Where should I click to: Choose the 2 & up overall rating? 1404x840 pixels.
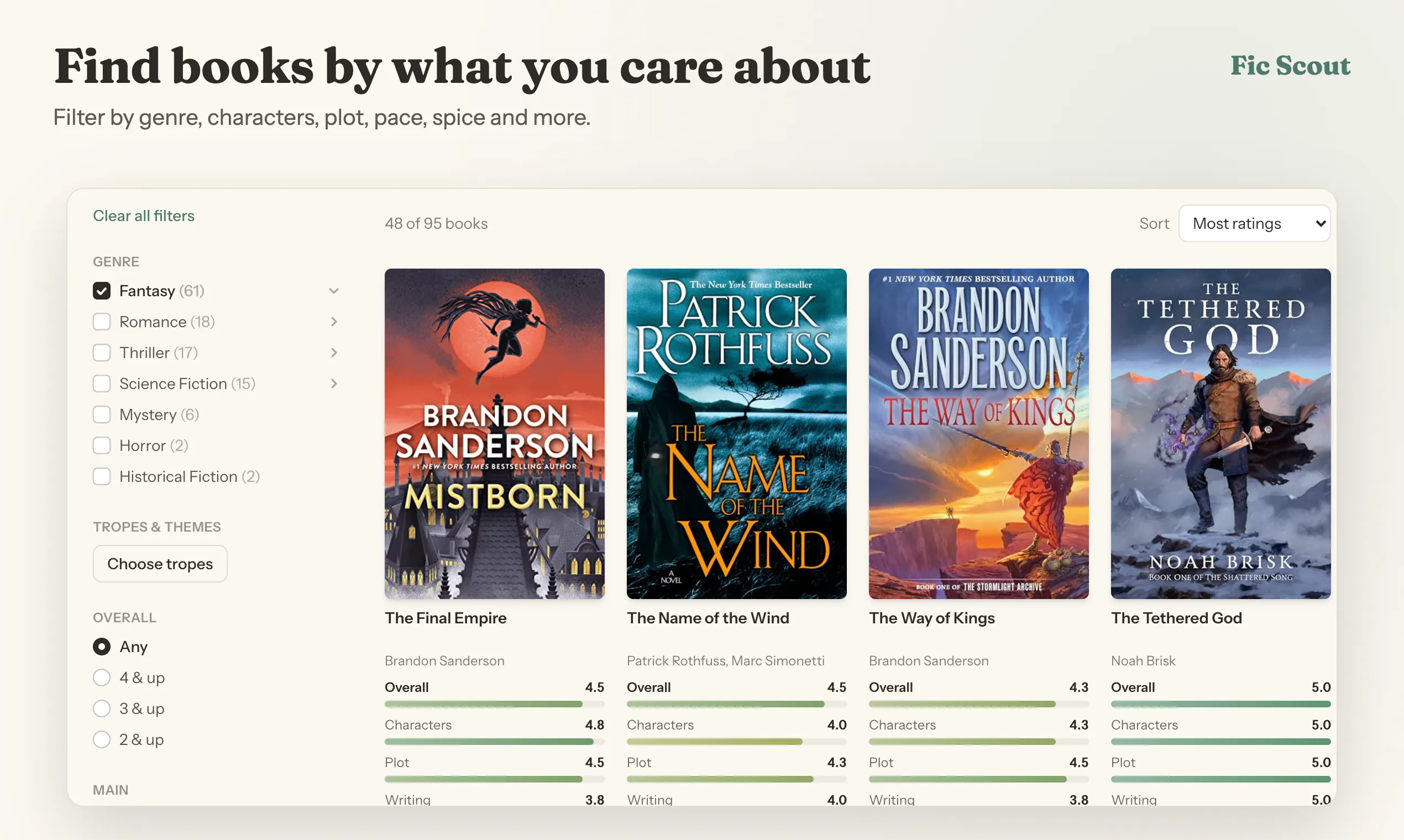[102, 740]
